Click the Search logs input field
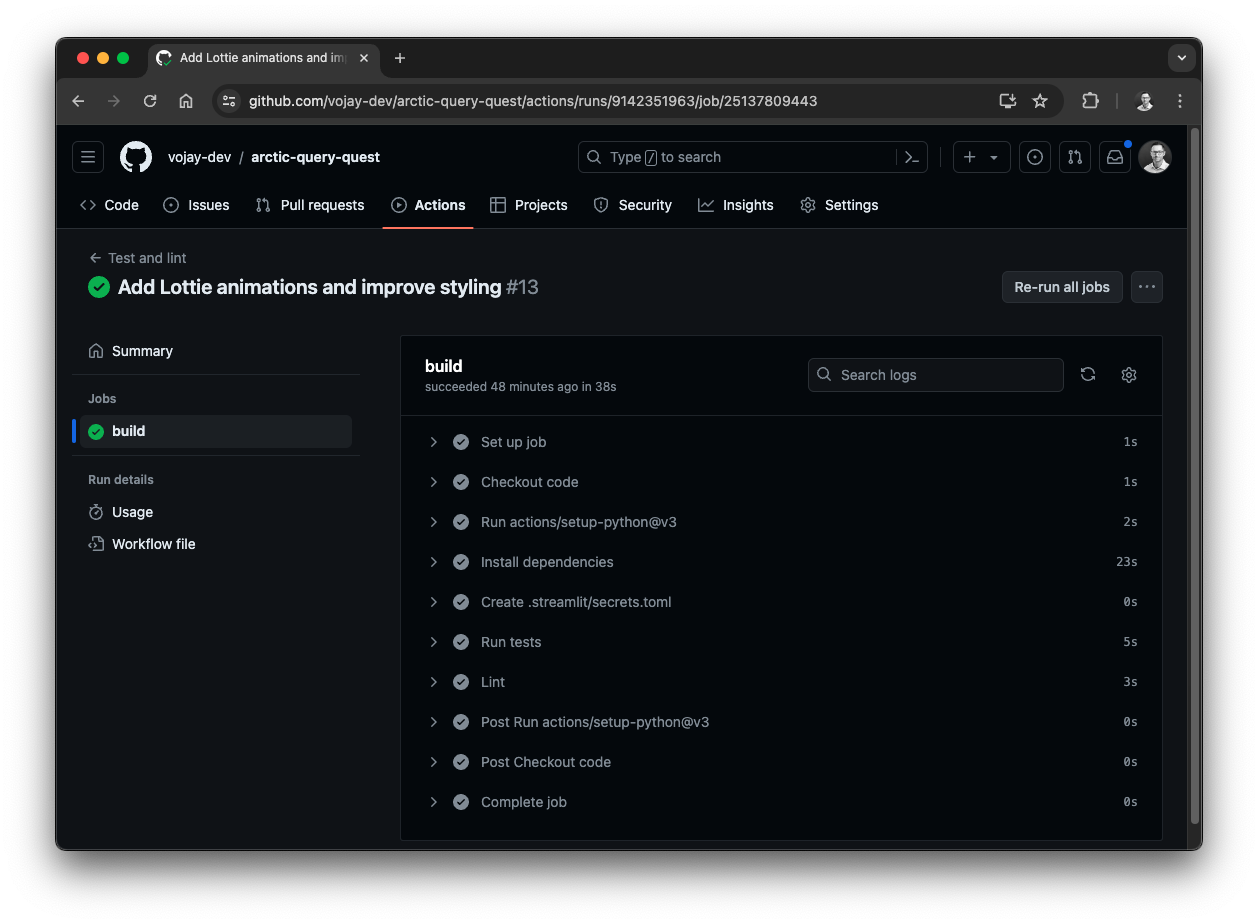The height and width of the screenshot is (924, 1258). (x=936, y=375)
